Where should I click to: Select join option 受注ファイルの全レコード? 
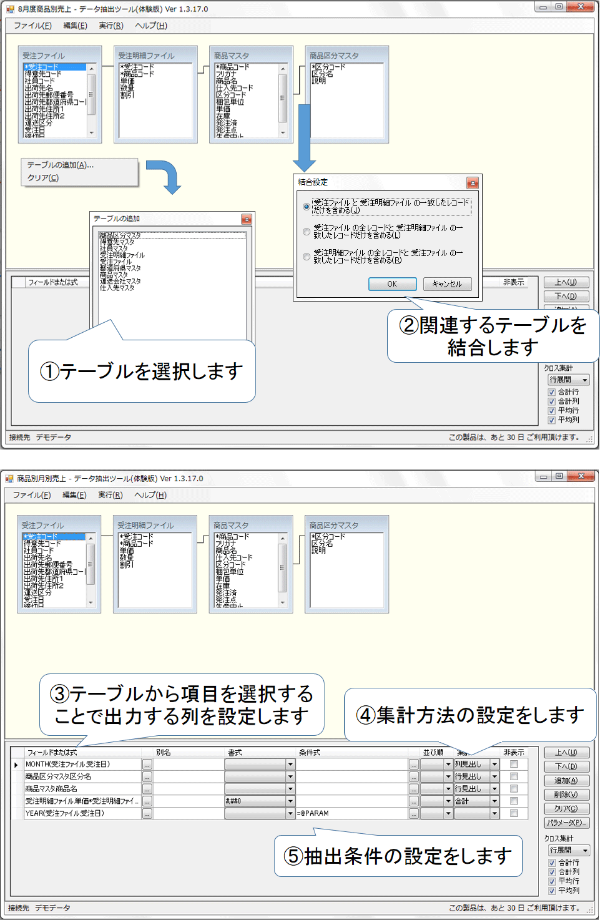306,232
